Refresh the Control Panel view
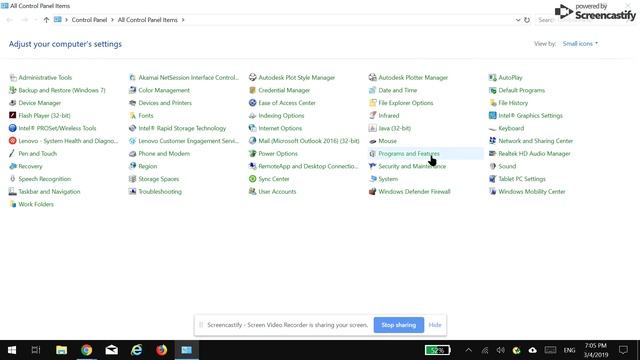The image size is (640, 360). 527,20
